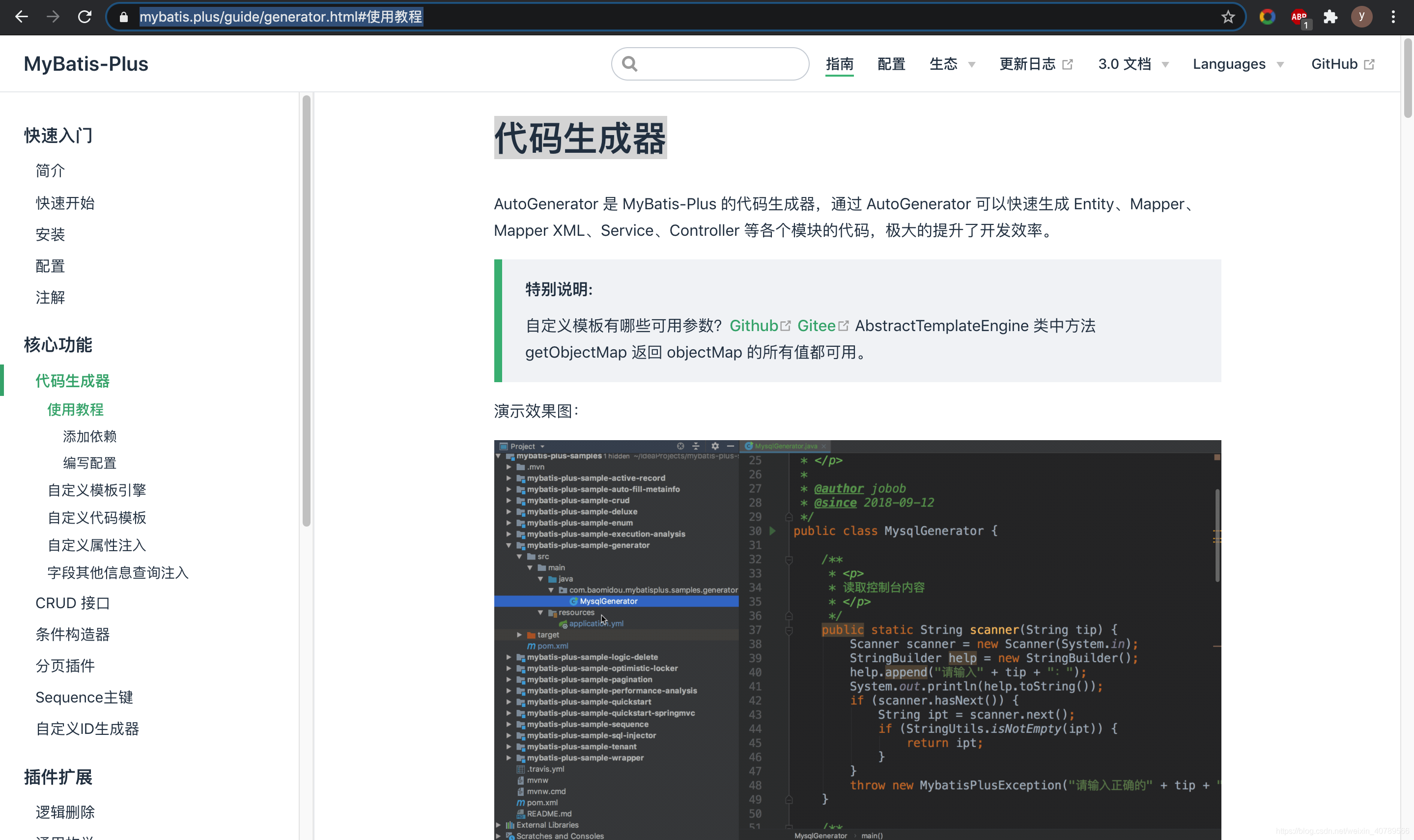Screen dimensions: 1414x840
Task: Open Chrome three-dot menu
Action: click(x=1393, y=17)
